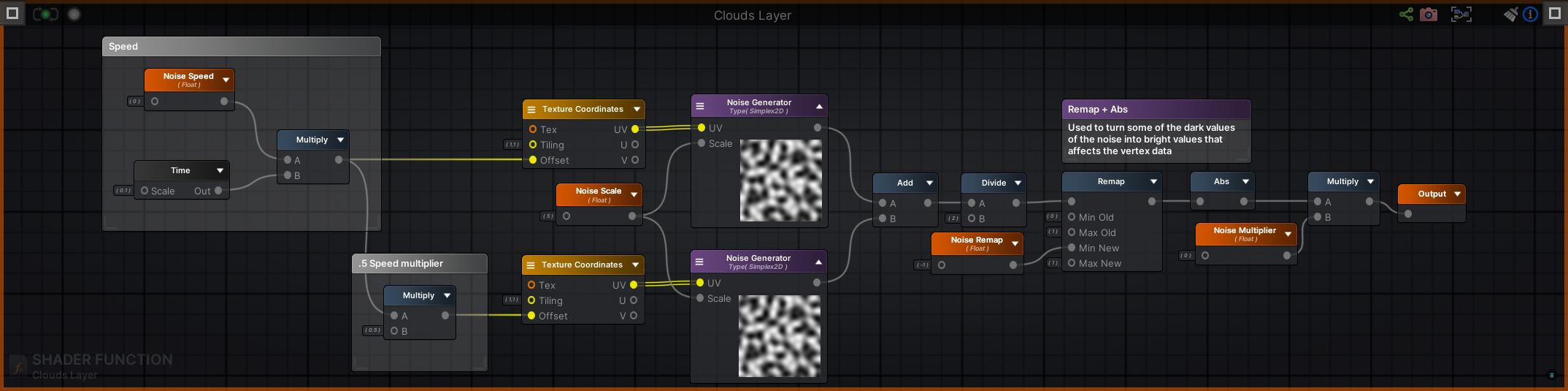Click the focus-on-selection node graph icon
The width and height of the screenshot is (1568, 391).
1461,14
